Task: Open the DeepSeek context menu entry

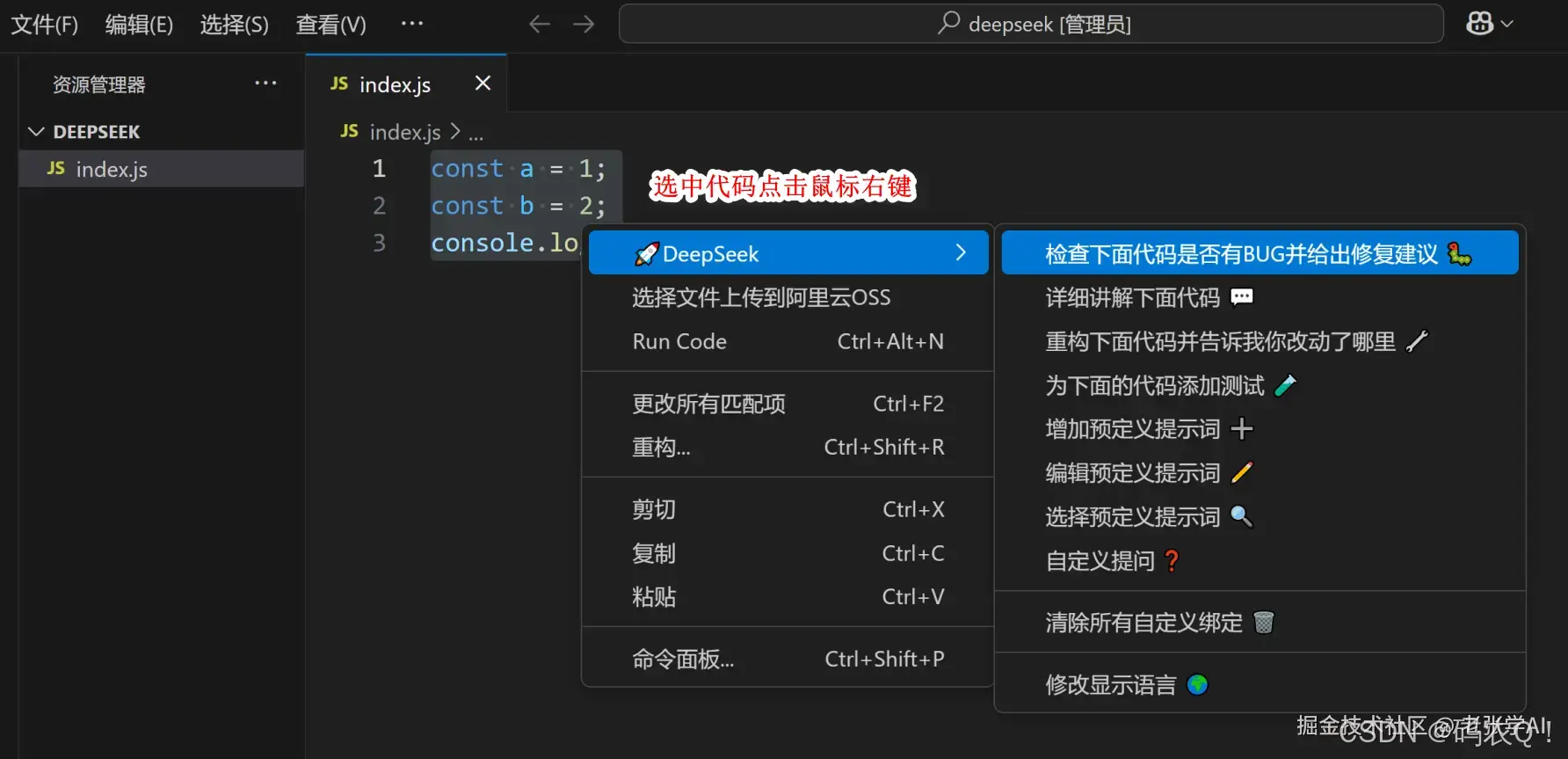Action: pyautogui.click(x=788, y=253)
